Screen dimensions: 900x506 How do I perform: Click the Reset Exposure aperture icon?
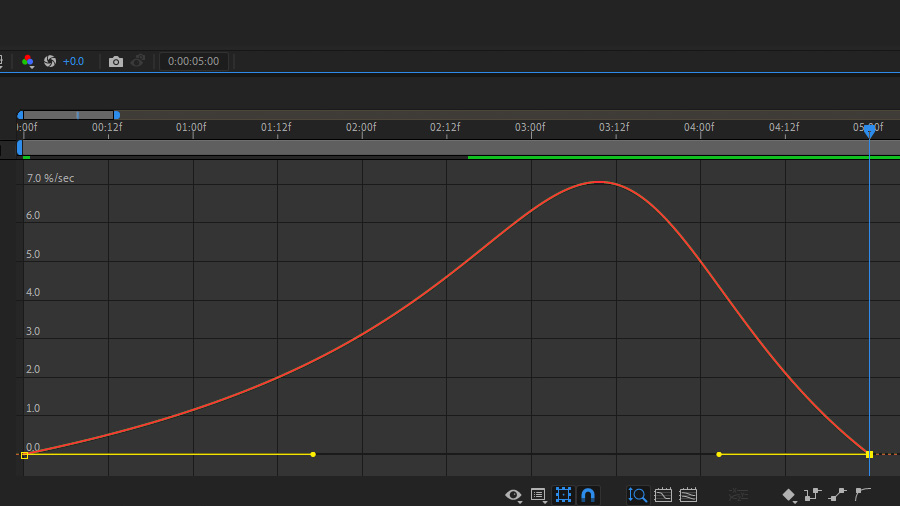coord(50,61)
